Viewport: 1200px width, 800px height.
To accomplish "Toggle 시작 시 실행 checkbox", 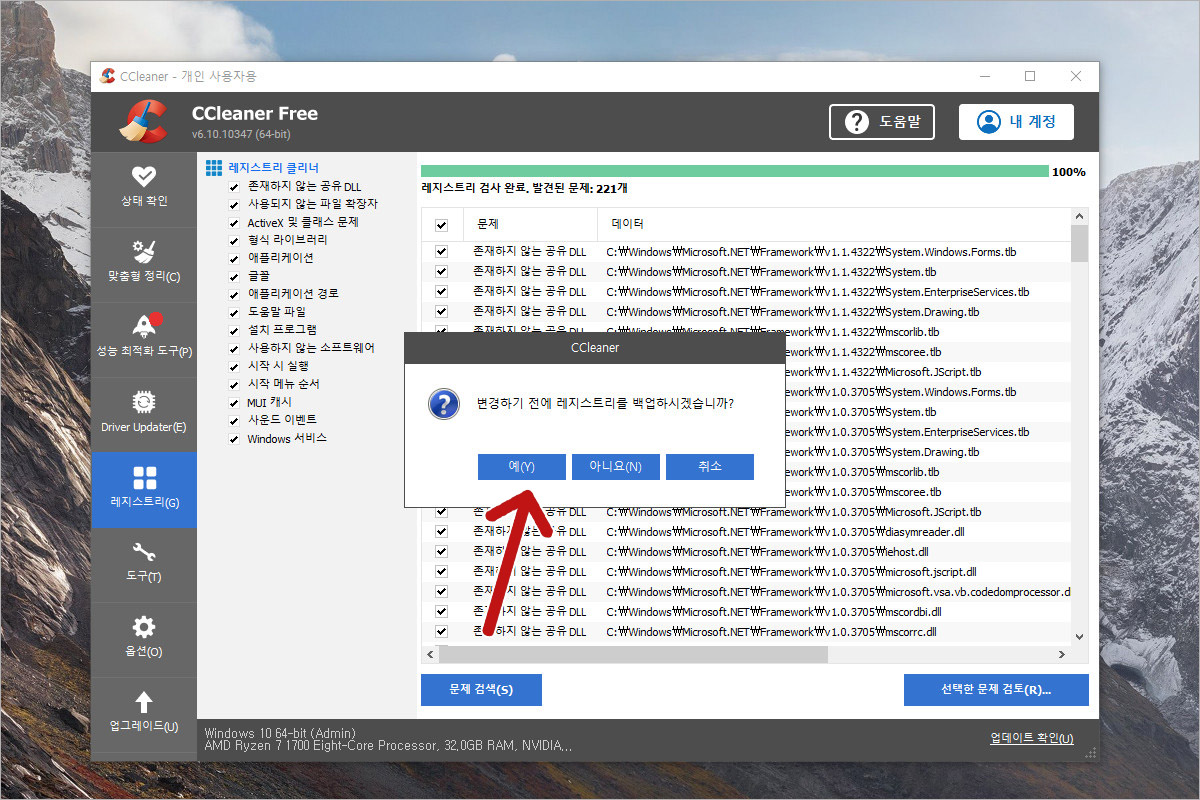I will (x=233, y=366).
